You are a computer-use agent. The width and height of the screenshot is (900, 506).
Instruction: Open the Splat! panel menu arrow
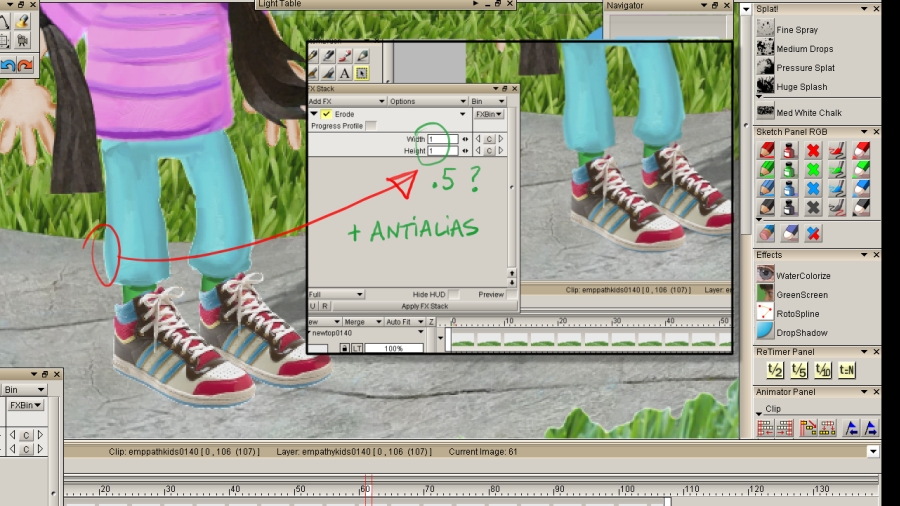(864, 9)
